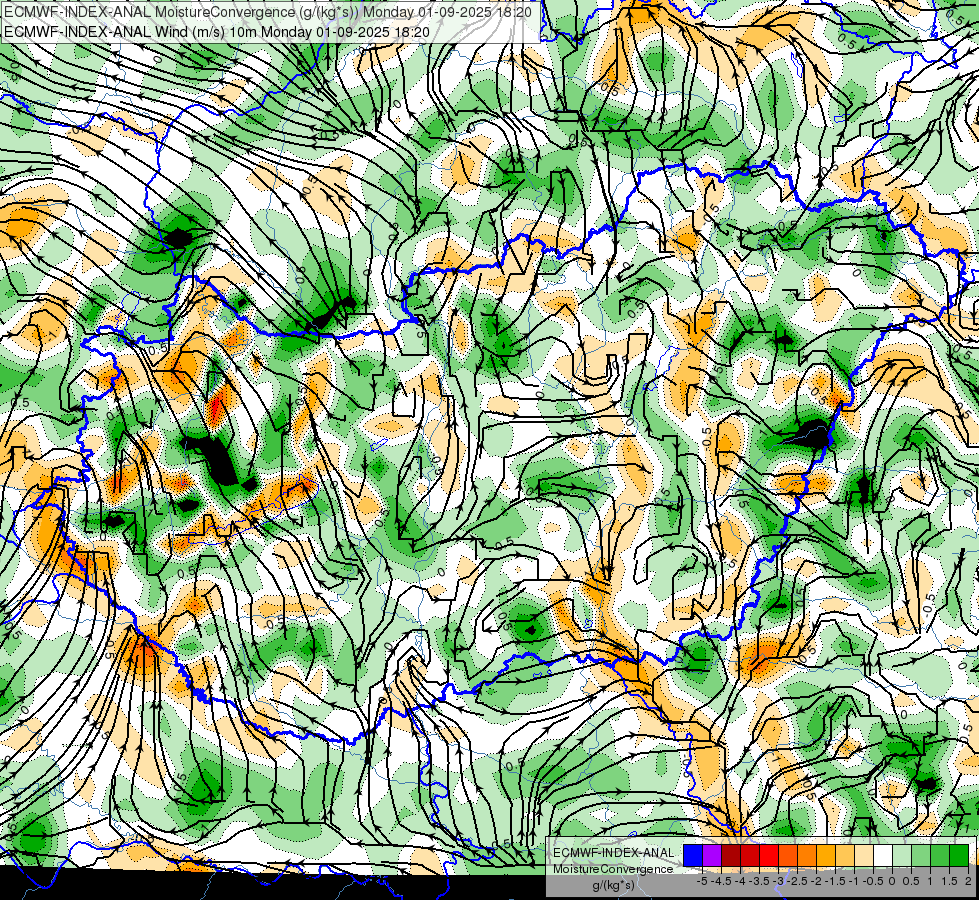
Task: Click the light green swatch between 0.5 and 1
Action: (x=921, y=856)
